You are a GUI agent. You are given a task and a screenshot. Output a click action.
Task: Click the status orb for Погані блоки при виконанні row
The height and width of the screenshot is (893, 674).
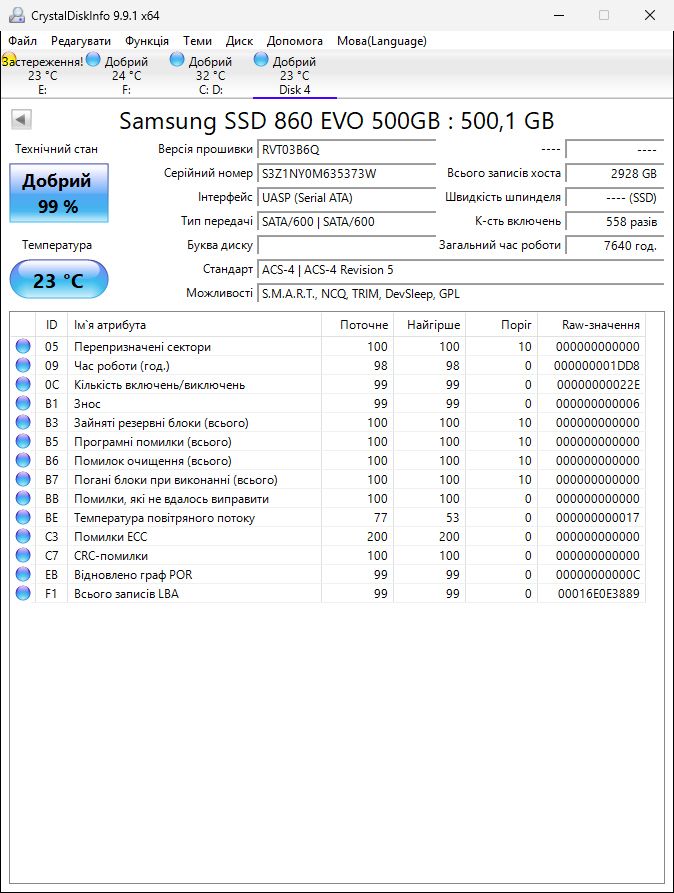(23, 480)
